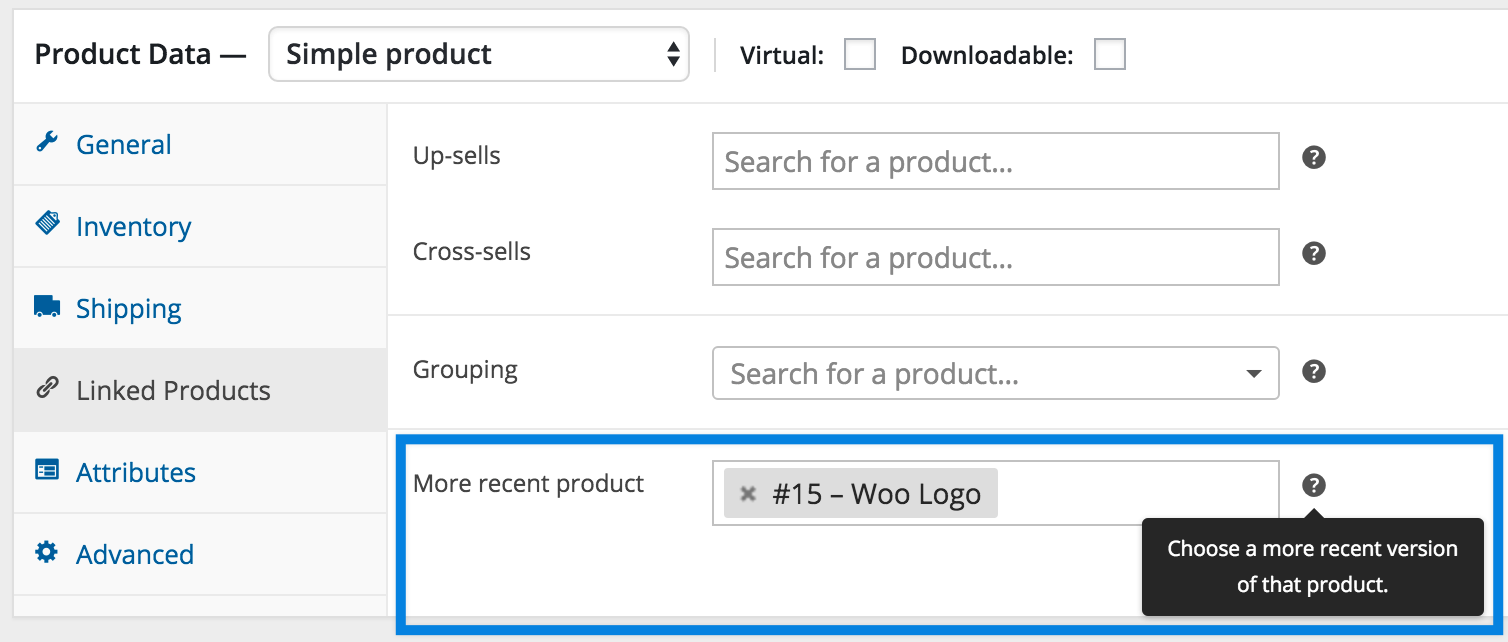Click the More recent product help icon

point(1313,486)
